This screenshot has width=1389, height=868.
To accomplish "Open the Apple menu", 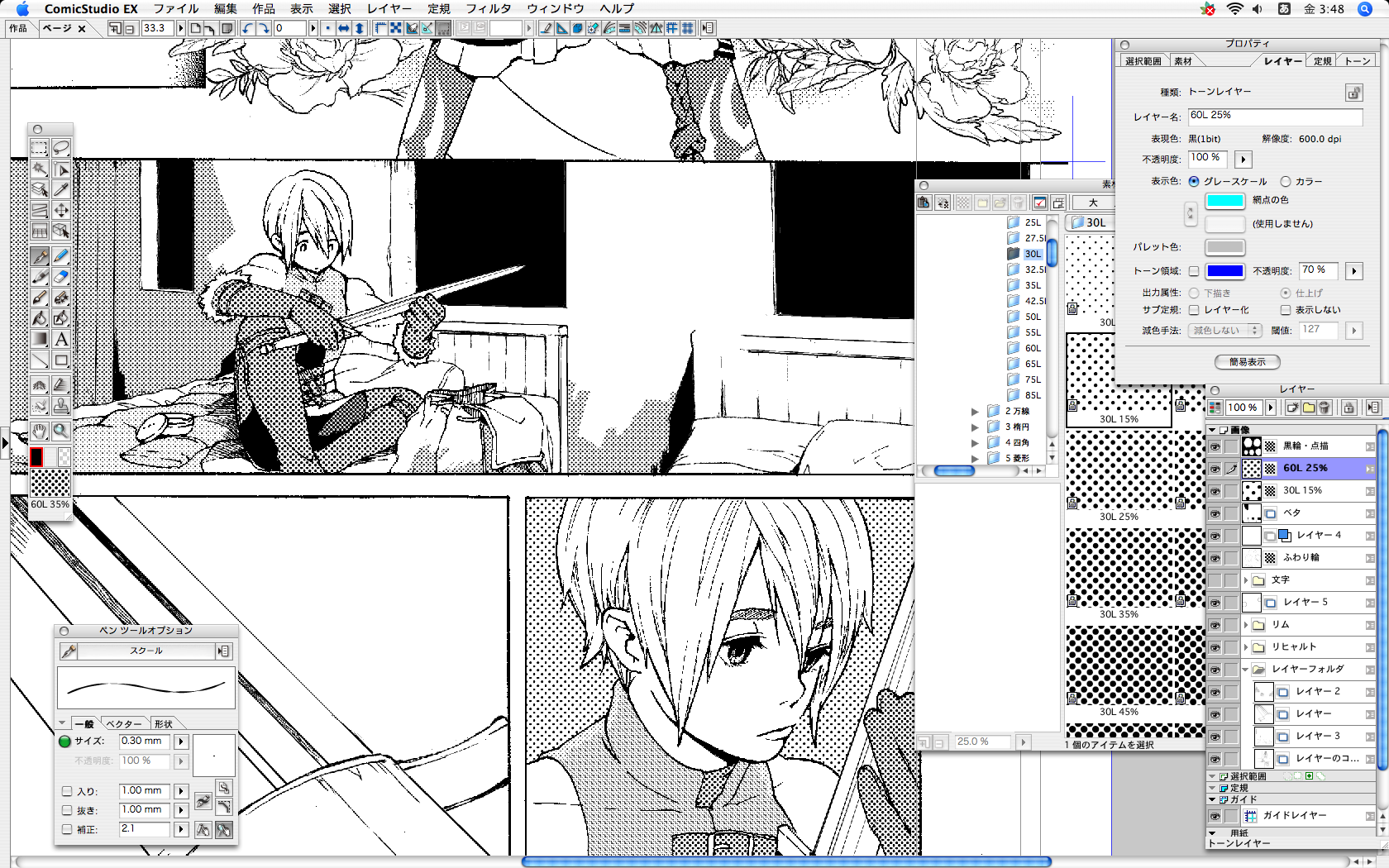I will click(x=22, y=9).
